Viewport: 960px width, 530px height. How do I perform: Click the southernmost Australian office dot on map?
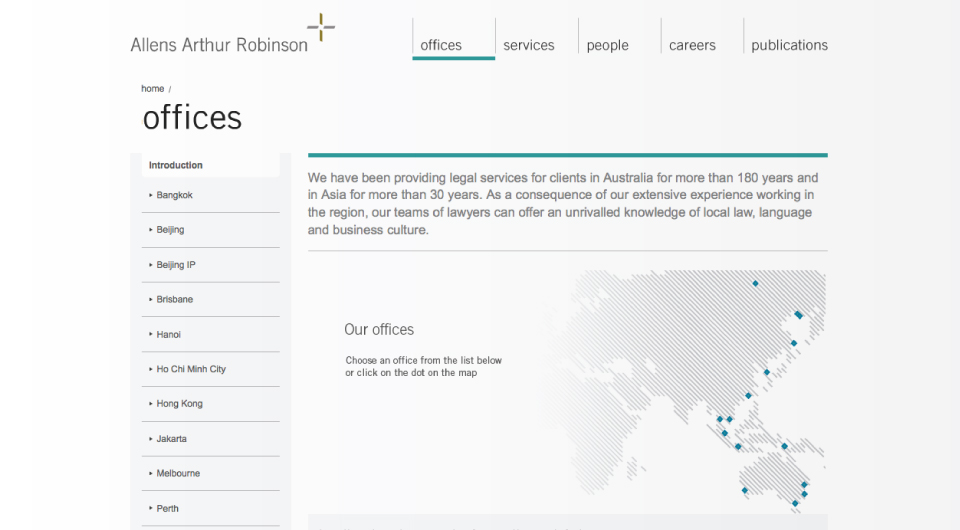click(795, 503)
